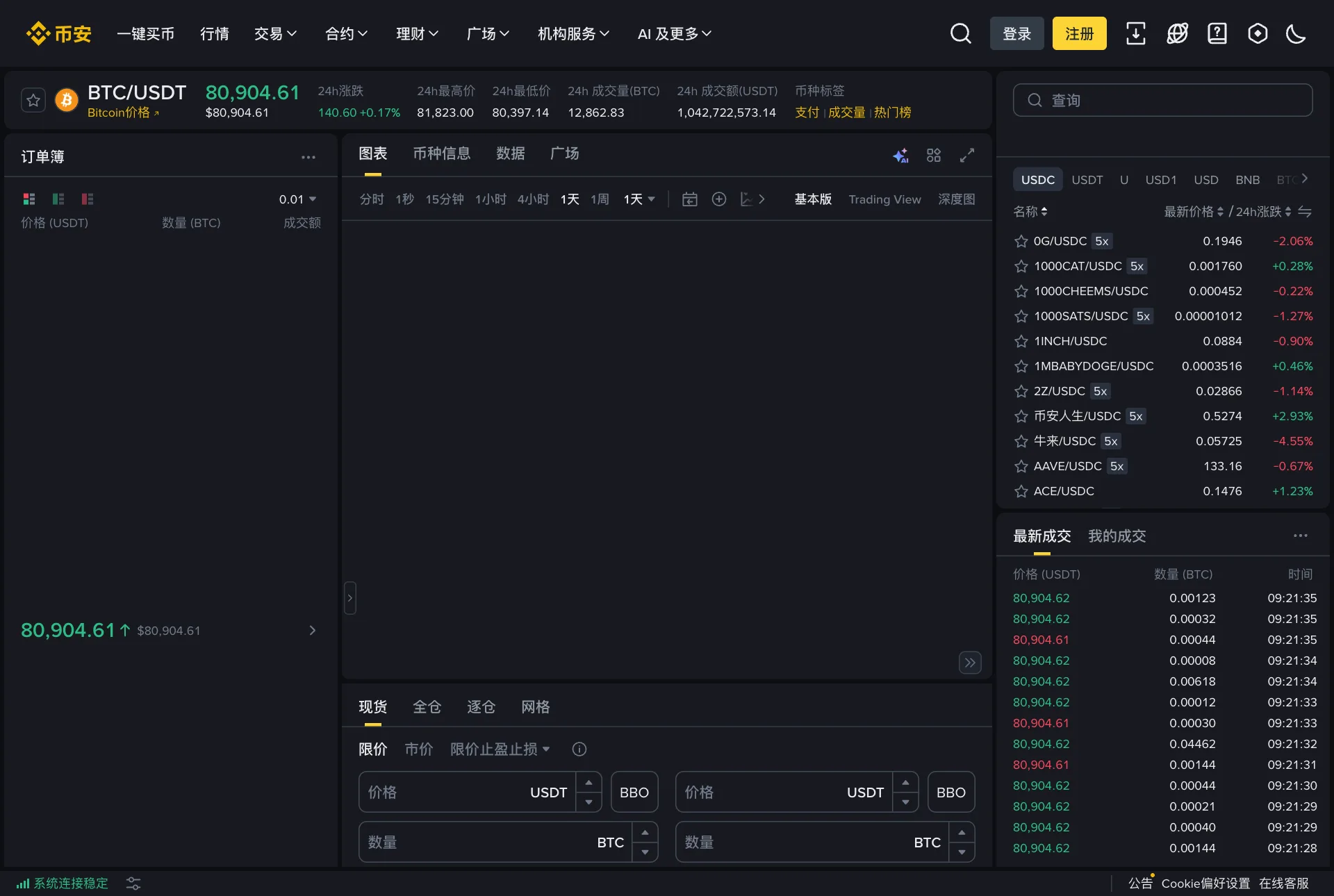The width and height of the screenshot is (1334, 896).
Task: Click BBO button in buy form
Action: (634, 793)
